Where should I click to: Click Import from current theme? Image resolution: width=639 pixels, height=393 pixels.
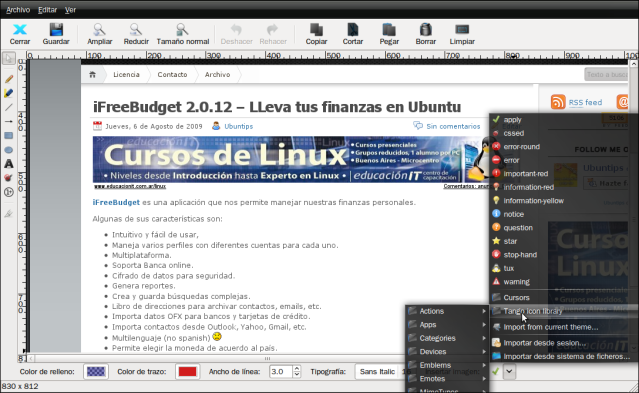[564, 327]
